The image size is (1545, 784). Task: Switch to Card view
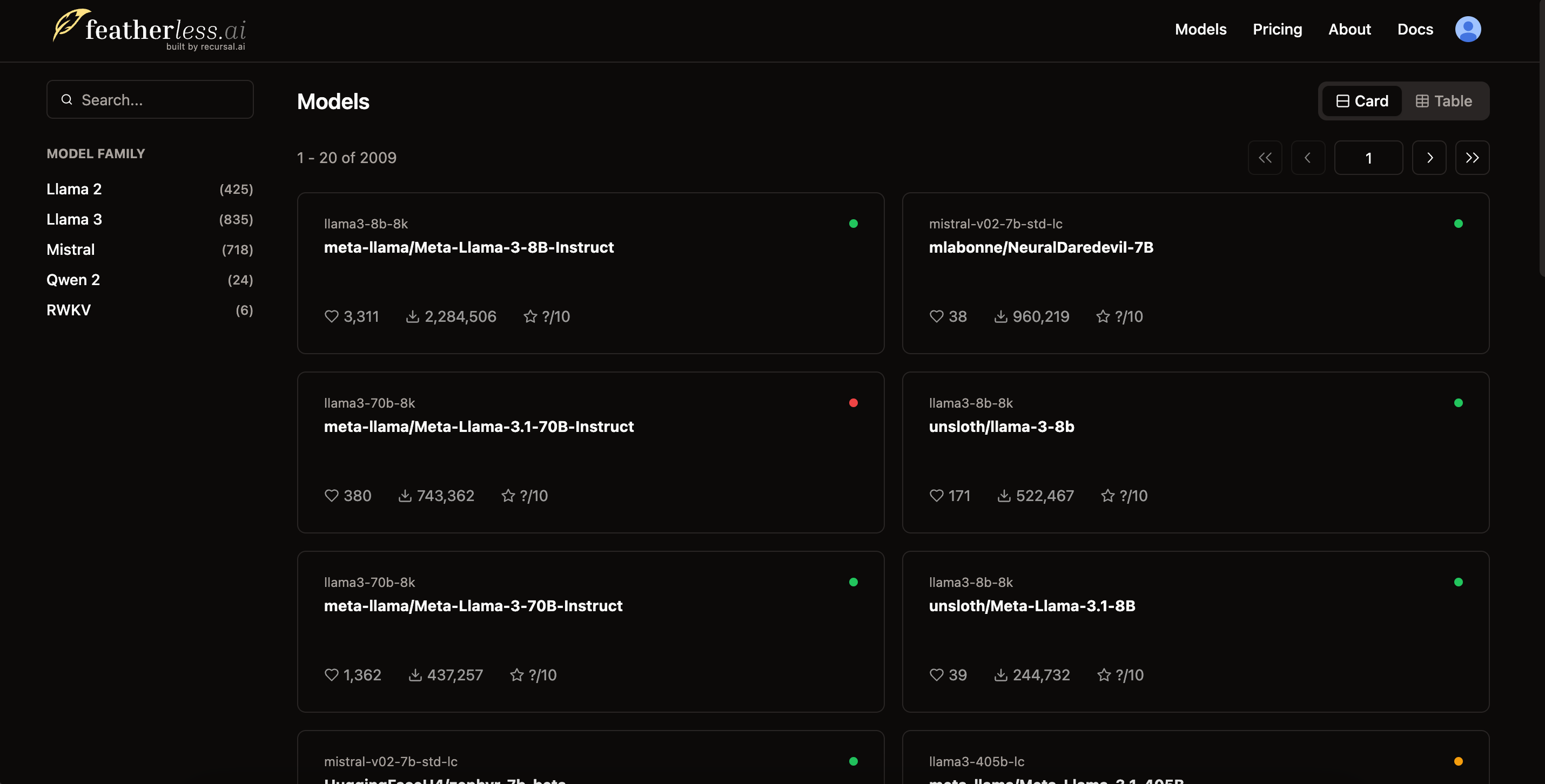pyautogui.click(x=1362, y=100)
